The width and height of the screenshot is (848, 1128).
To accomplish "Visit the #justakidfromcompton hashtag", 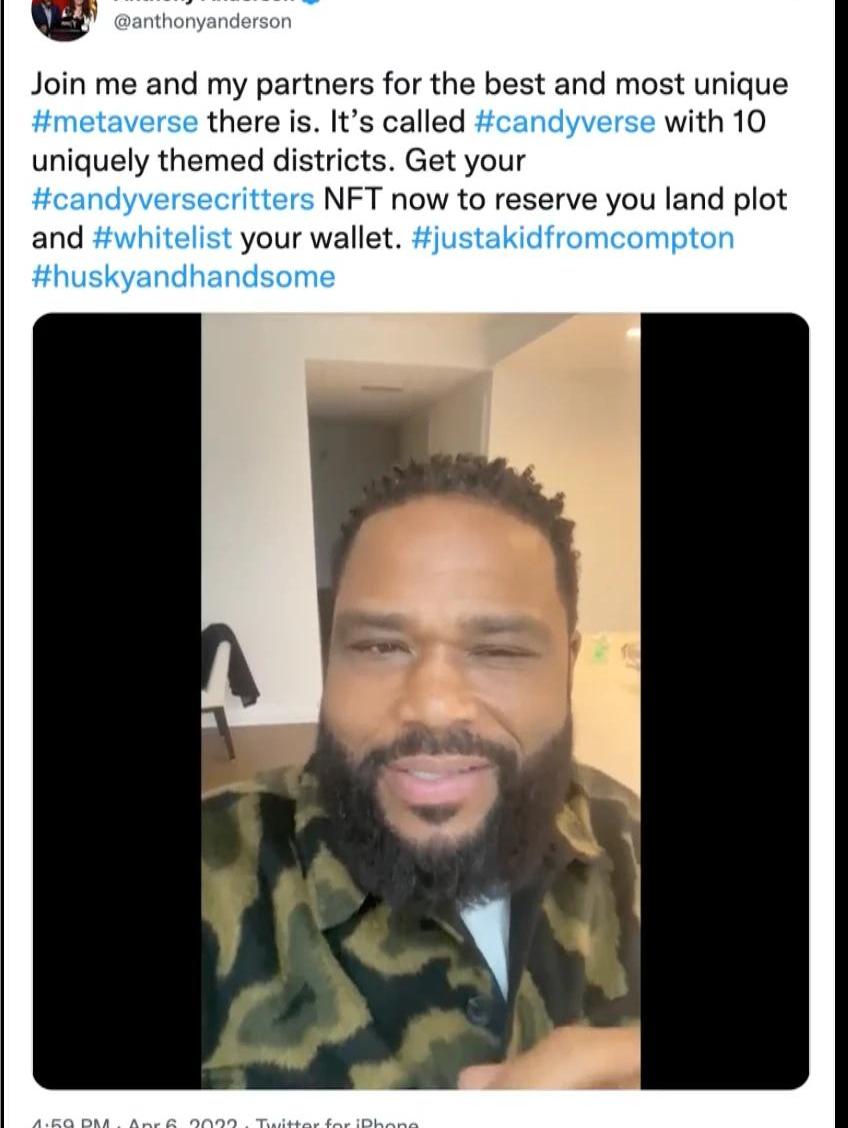I will [573, 238].
